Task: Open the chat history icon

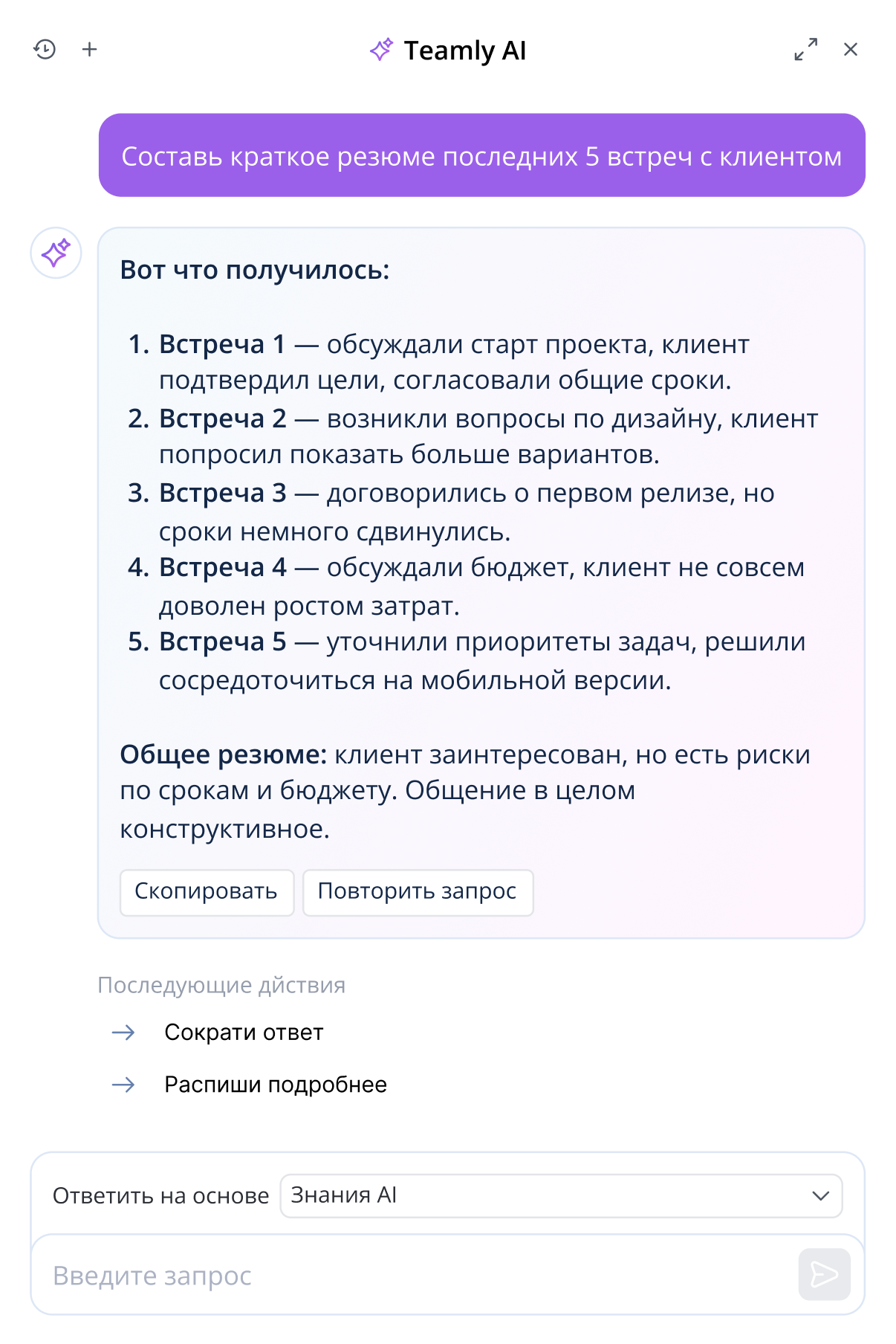Action: click(45, 49)
